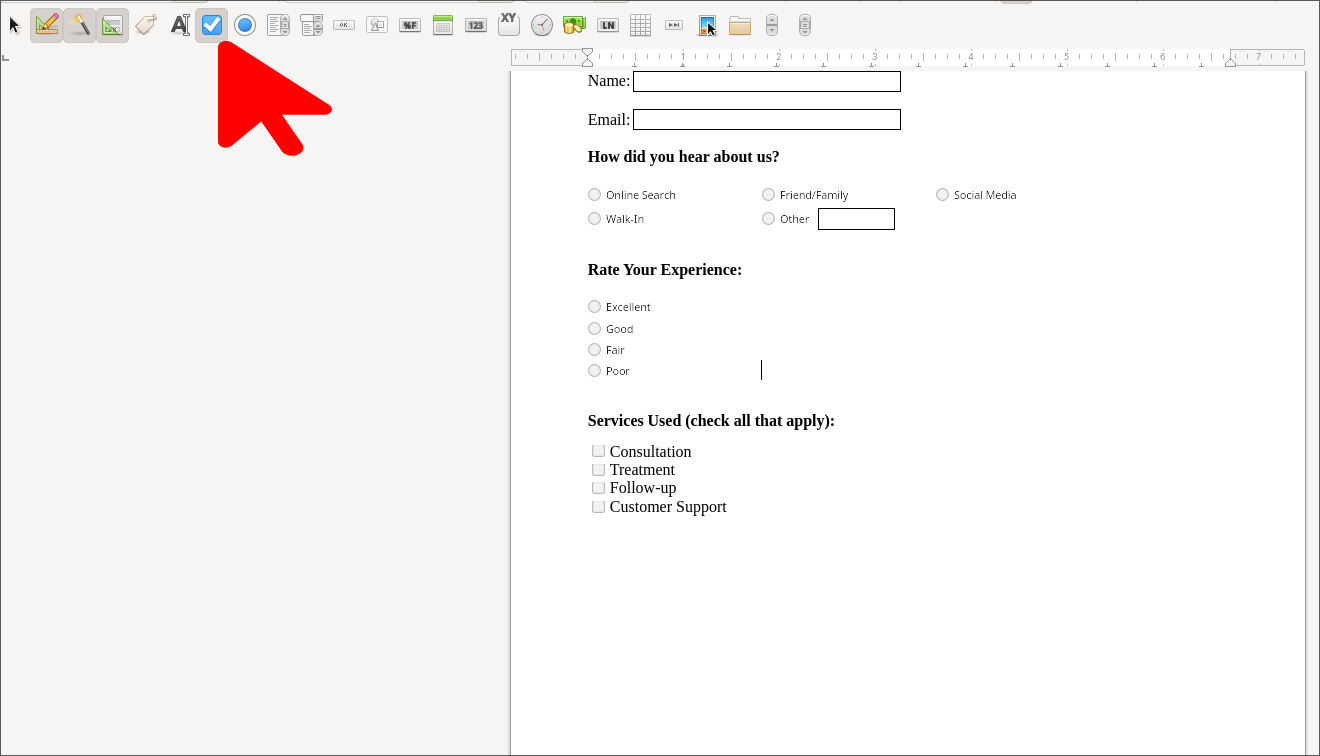Select the Combo Box control tool
This screenshot has width=1320, height=756.
311,25
